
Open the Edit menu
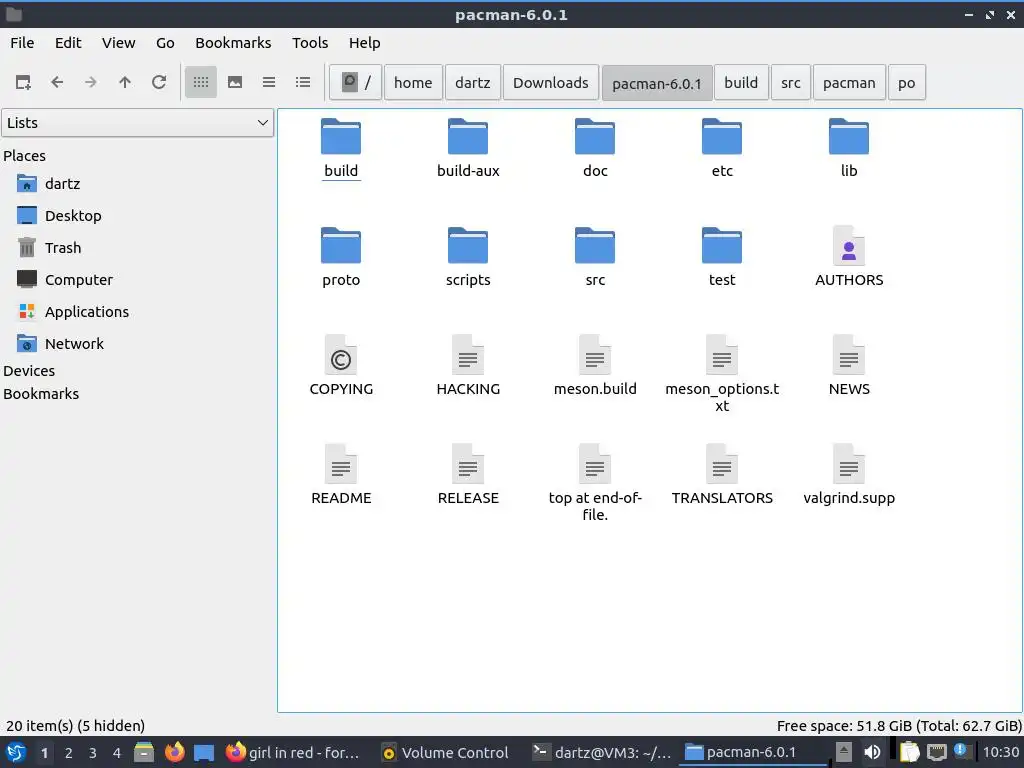(x=68, y=42)
